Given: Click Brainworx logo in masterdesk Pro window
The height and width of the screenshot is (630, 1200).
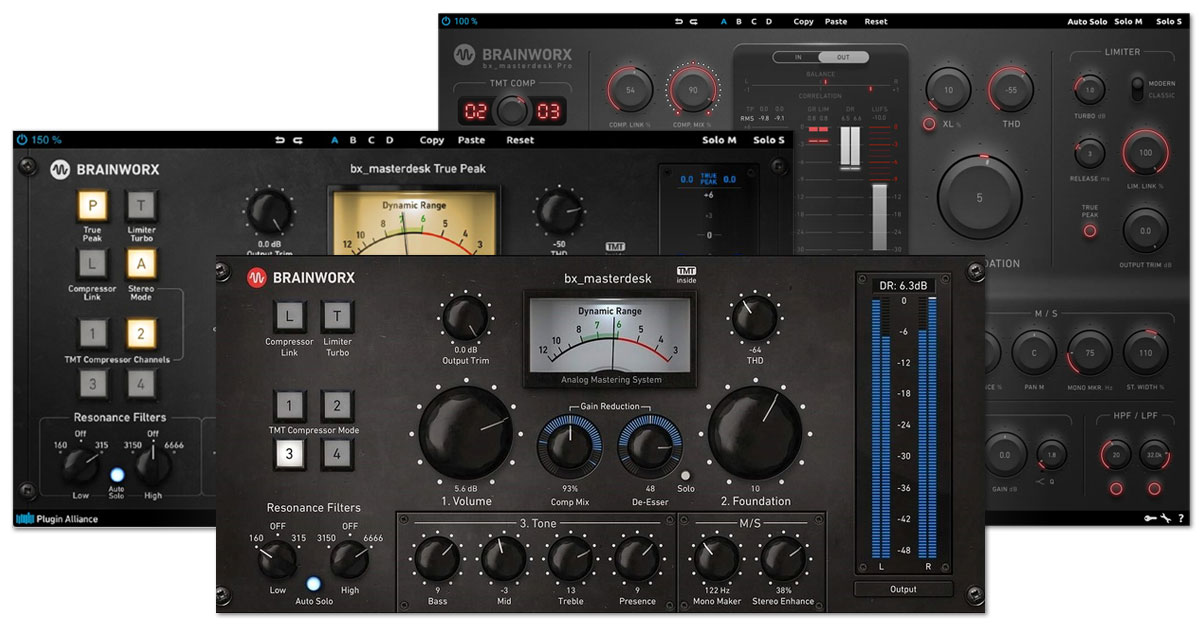Looking at the screenshot, I should (x=464, y=55).
